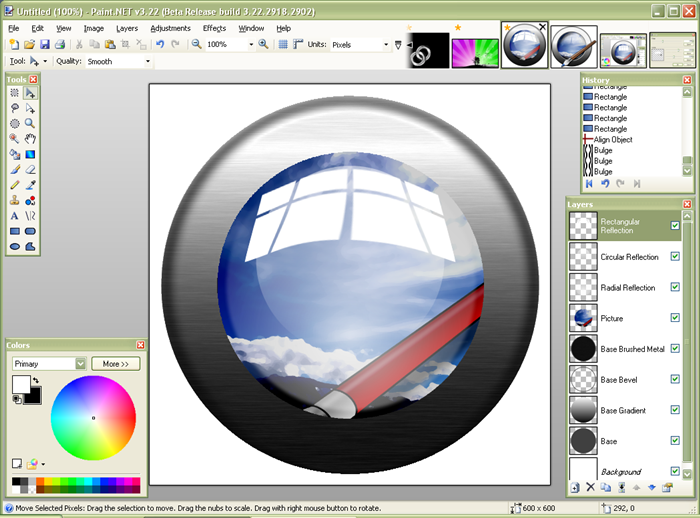Toggle Circular Reflection layer visibility
This screenshot has width=700, height=518.
click(x=675, y=256)
